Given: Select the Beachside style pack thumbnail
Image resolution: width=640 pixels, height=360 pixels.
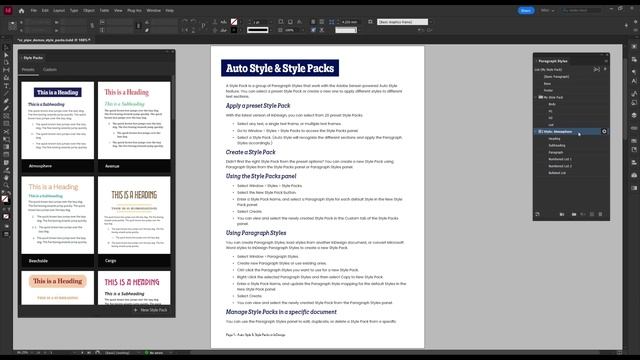Looking at the screenshot, I should (x=58, y=215).
